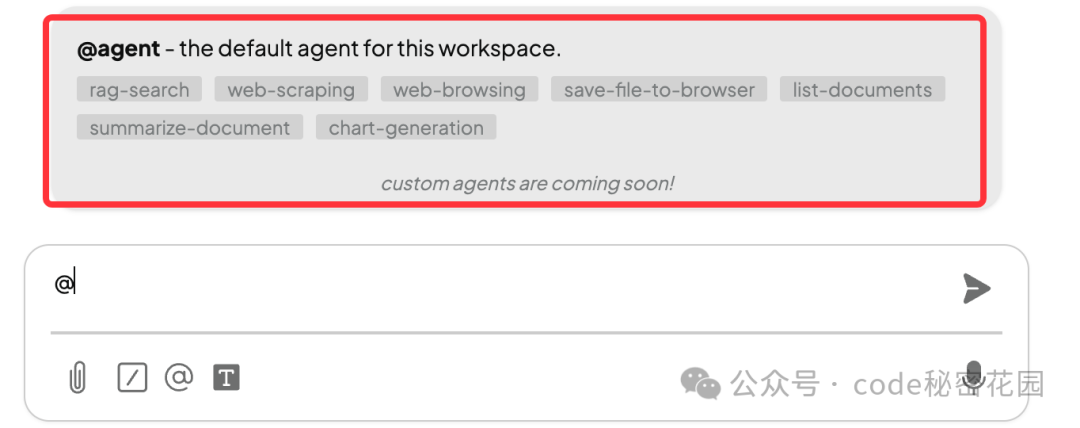This screenshot has width=1080, height=428.
Task: Activate the microphone speech icon
Action: 973,376
